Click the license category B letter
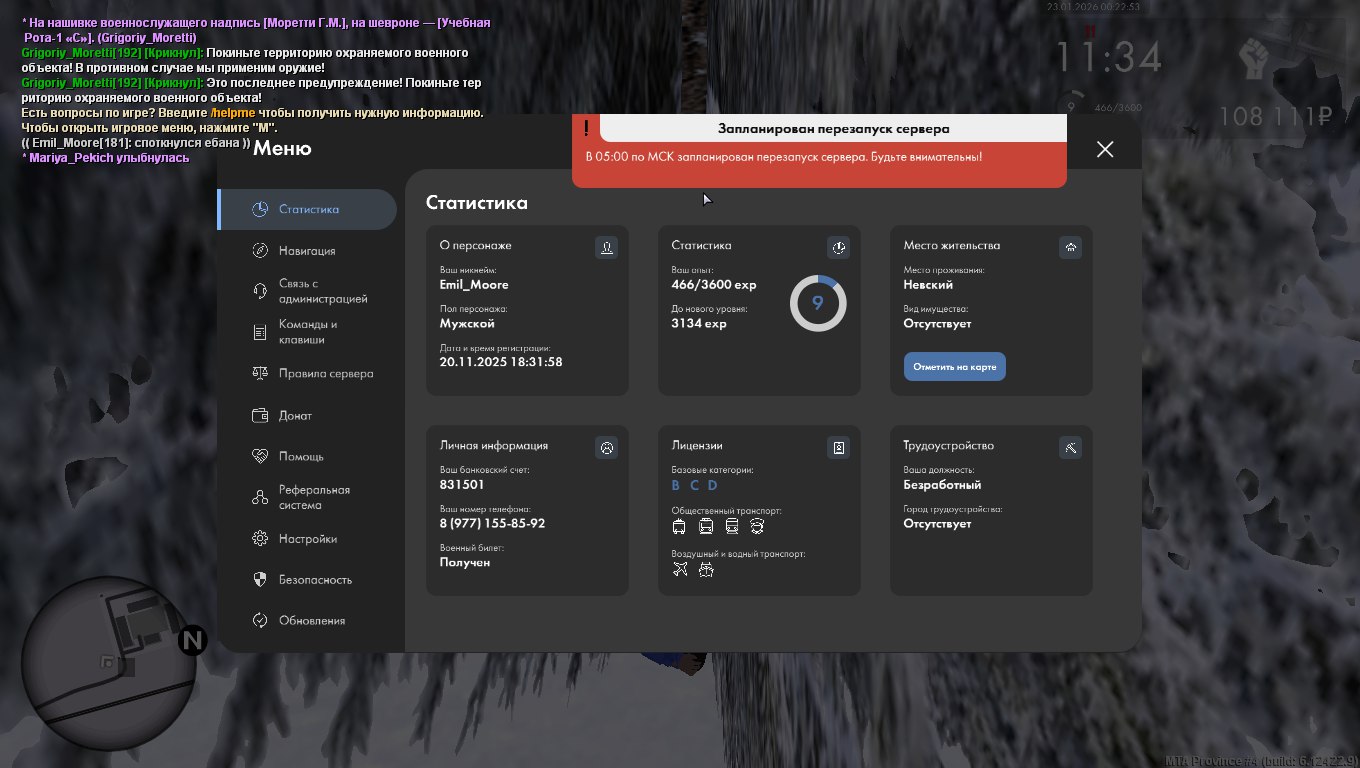1360x768 pixels. coord(675,486)
